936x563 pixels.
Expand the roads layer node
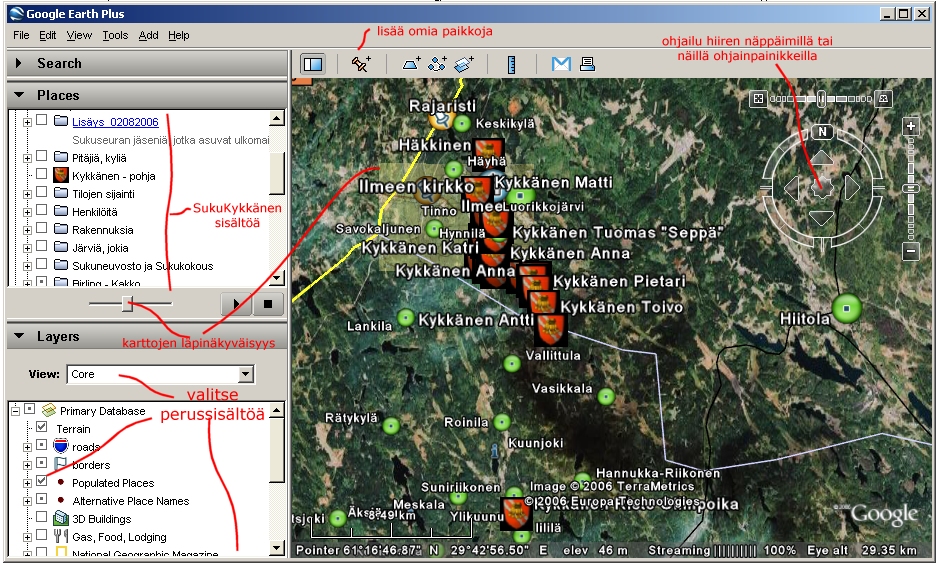pyautogui.click(x=27, y=447)
